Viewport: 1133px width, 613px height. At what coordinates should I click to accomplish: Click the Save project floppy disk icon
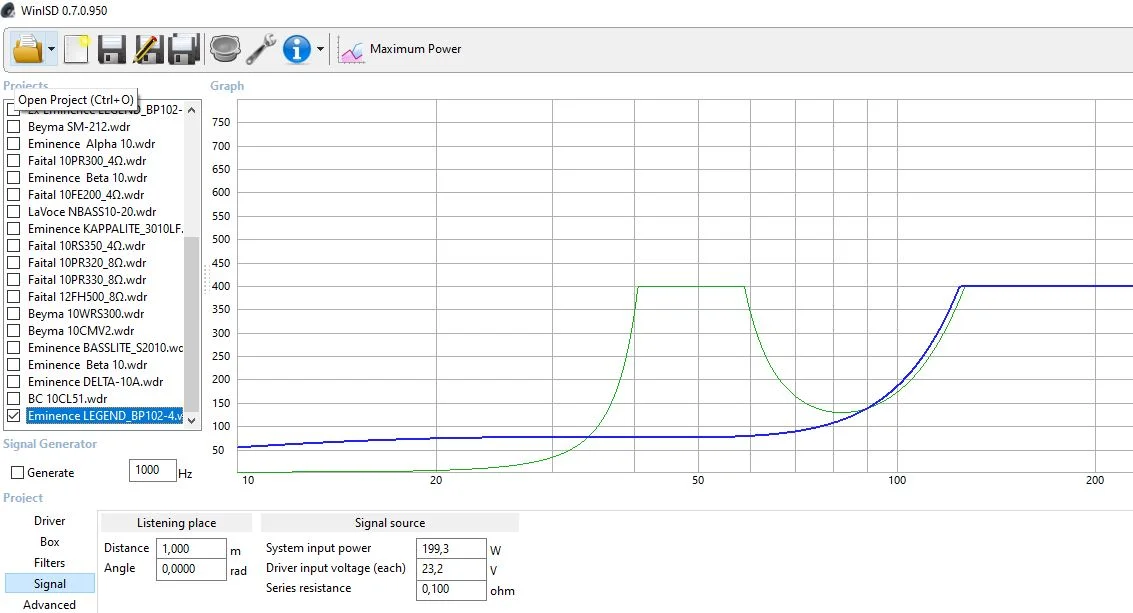[x=111, y=48]
